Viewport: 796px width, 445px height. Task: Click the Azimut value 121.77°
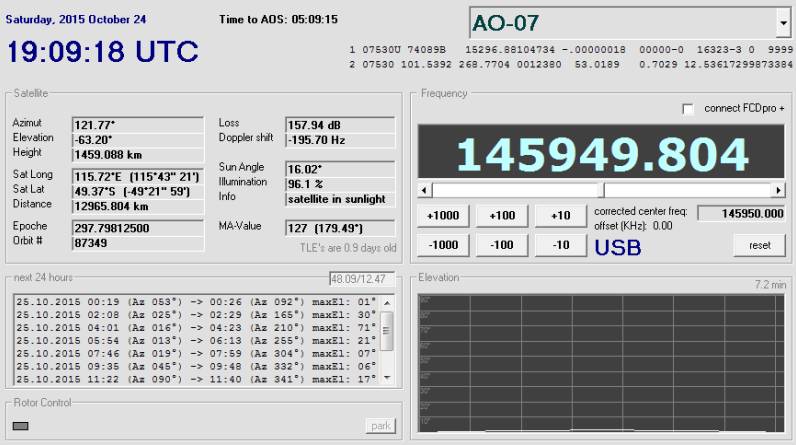[138, 125]
